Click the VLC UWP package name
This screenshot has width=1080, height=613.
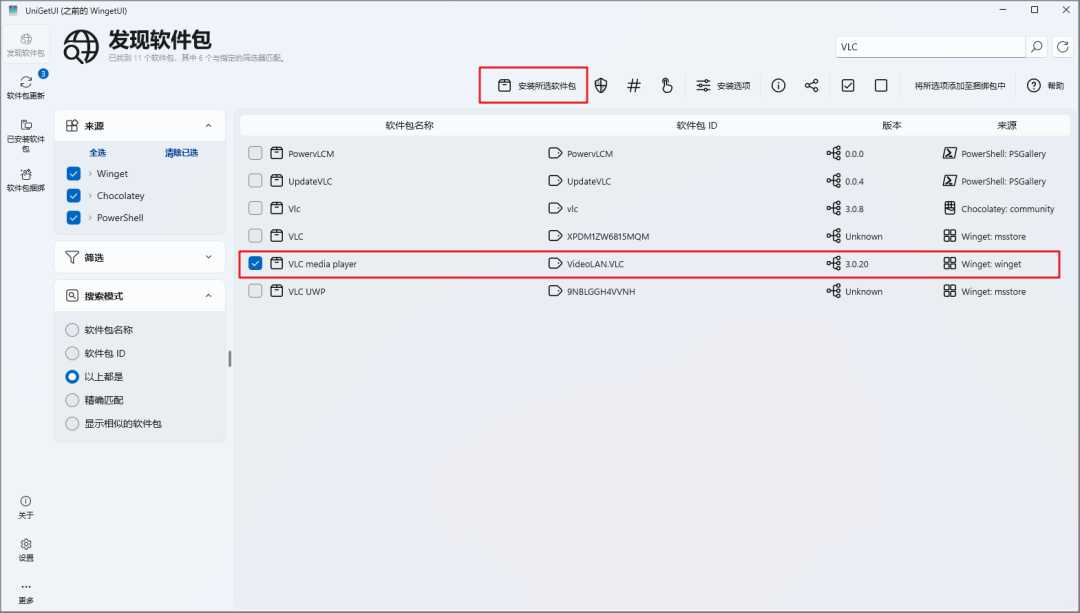click(307, 291)
